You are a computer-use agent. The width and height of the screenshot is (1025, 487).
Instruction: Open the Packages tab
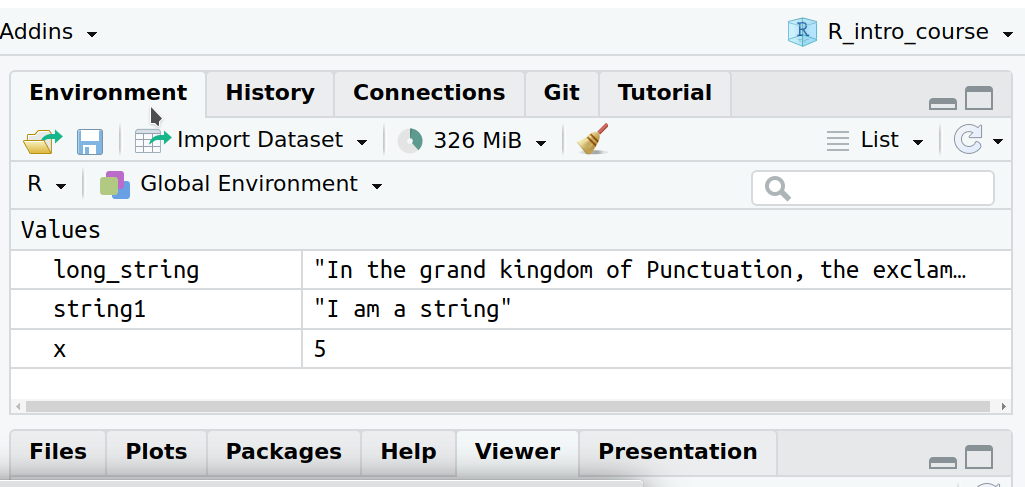(x=283, y=452)
